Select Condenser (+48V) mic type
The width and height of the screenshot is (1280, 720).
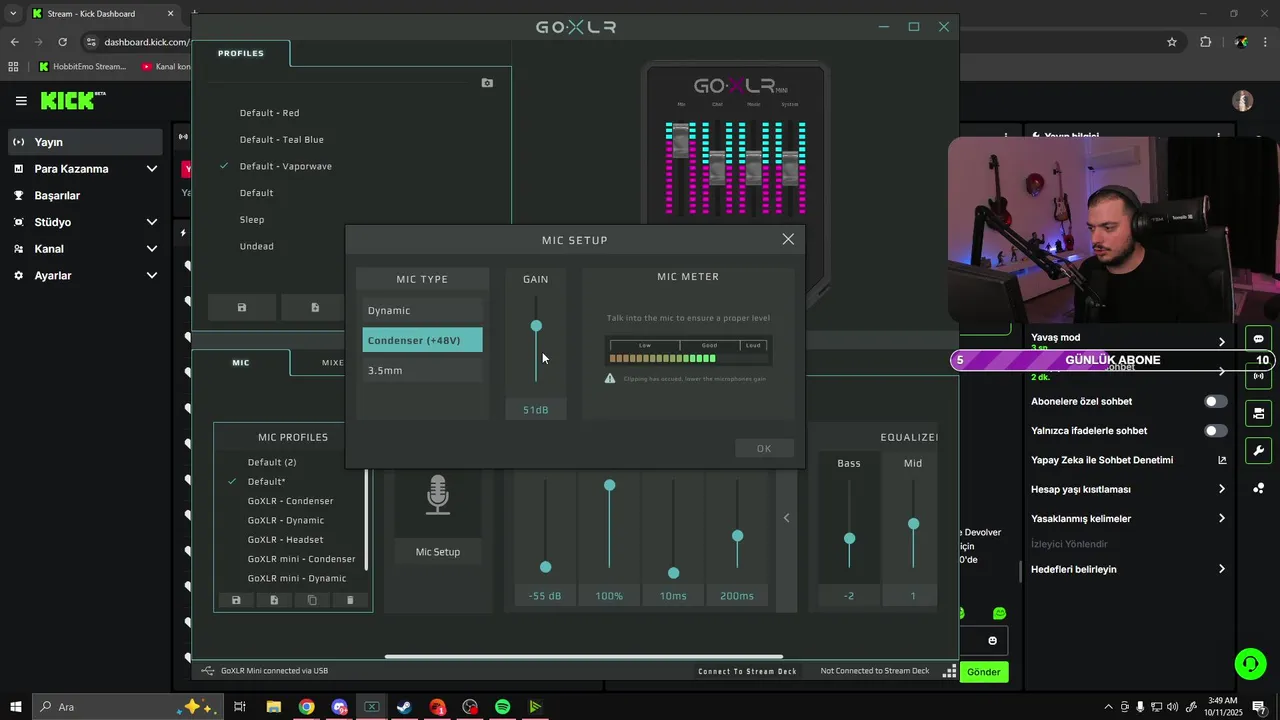pyautogui.click(x=422, y=340)
